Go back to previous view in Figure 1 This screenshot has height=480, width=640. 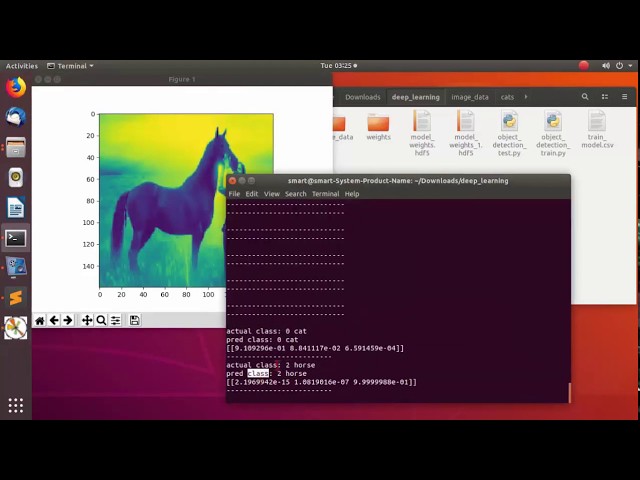click(x=54, y=320)
